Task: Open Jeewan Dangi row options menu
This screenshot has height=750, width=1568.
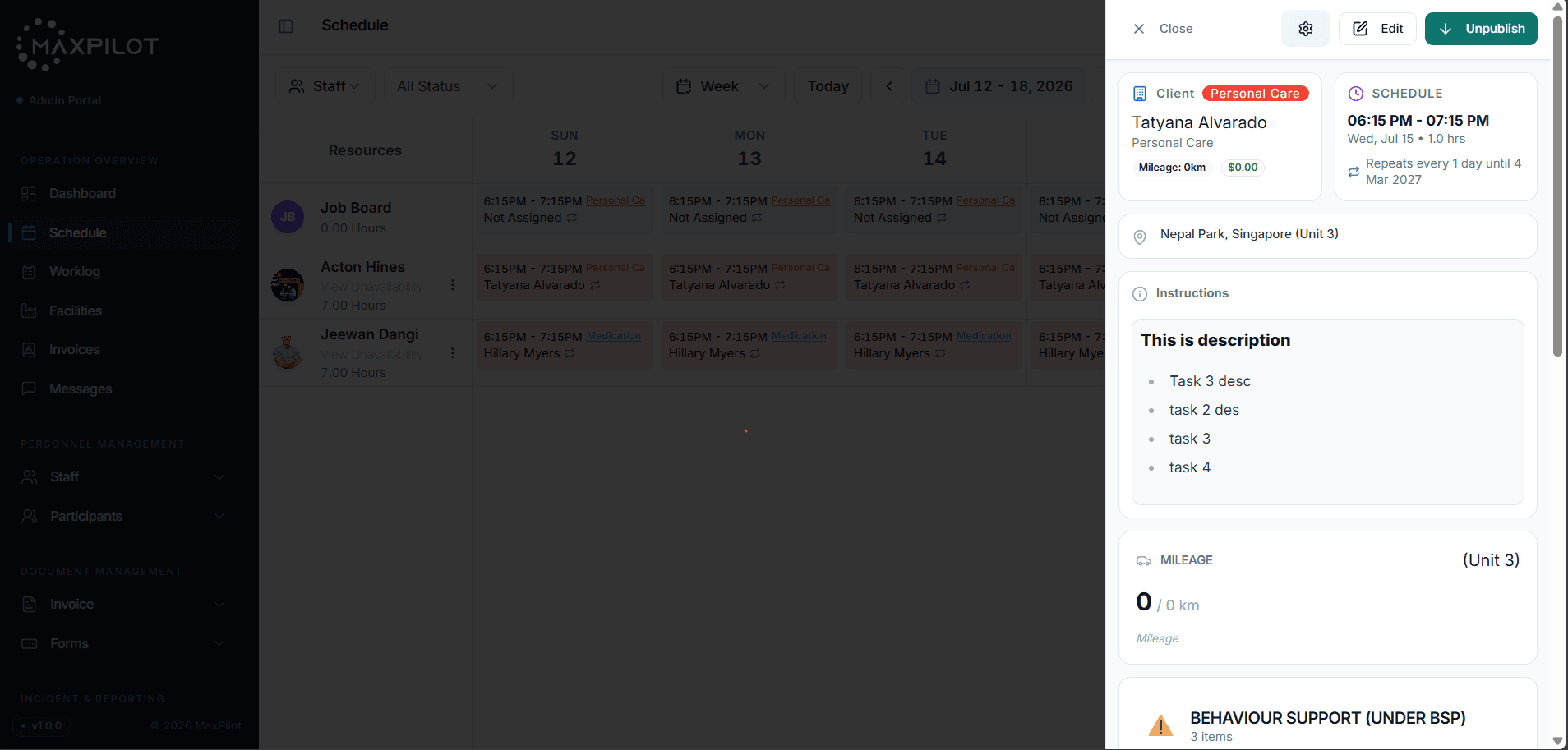Action: pos(452,353)
